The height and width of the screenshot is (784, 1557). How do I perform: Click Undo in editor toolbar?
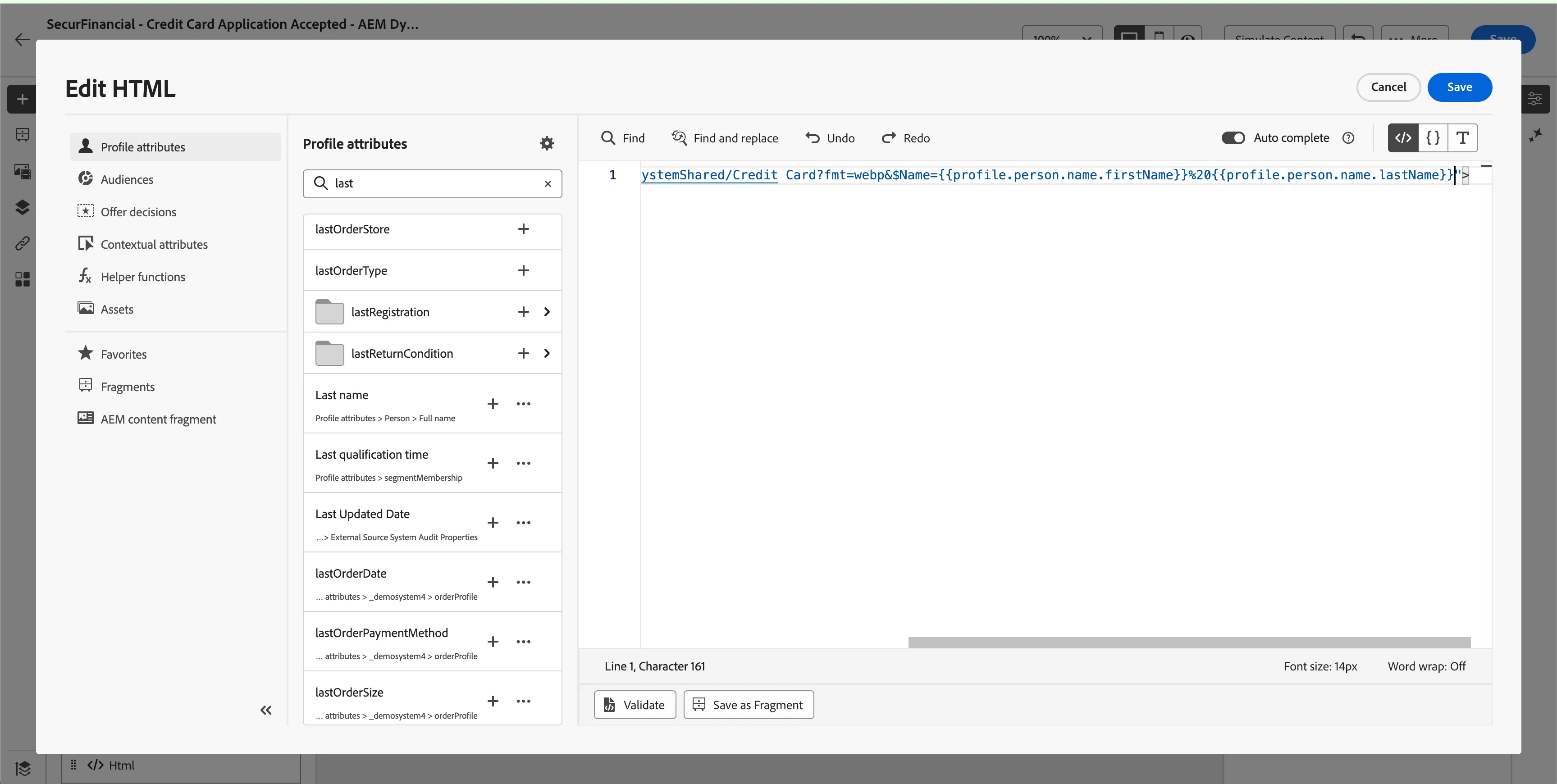coord(830,138)
